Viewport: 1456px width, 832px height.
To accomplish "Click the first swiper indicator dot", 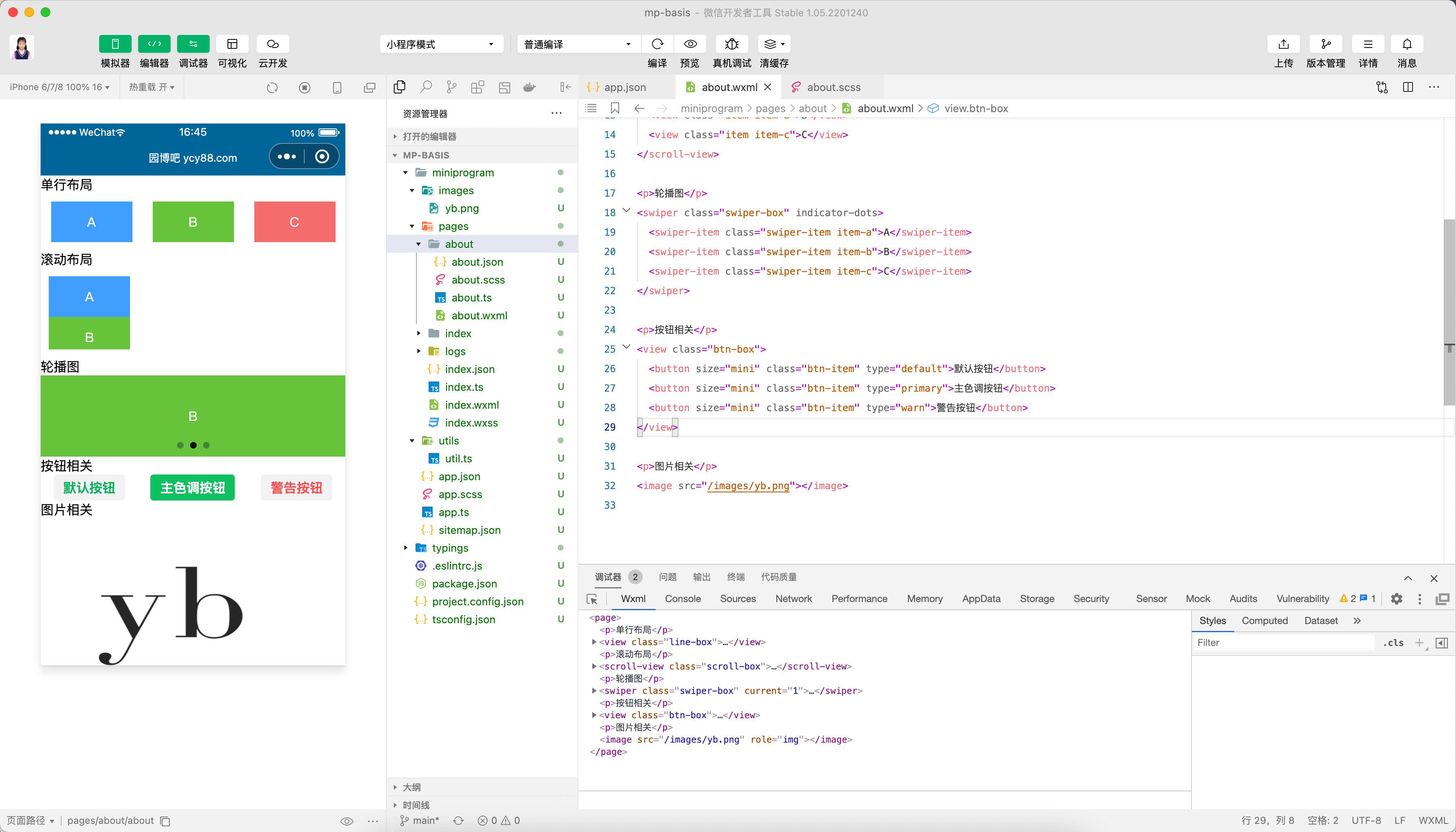I will [180, 445].
